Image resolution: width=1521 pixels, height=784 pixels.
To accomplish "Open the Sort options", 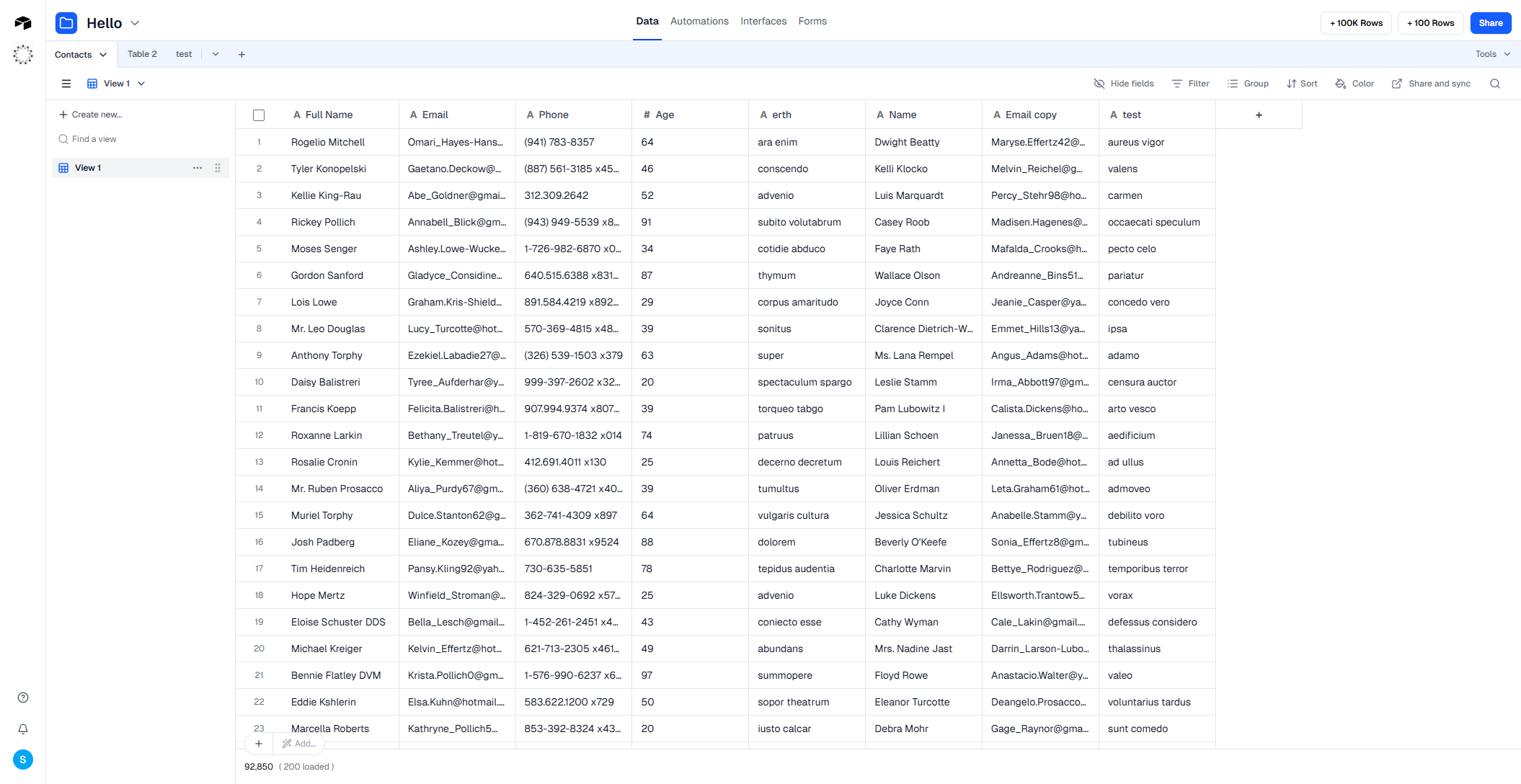I will [x=1302, y=83].
